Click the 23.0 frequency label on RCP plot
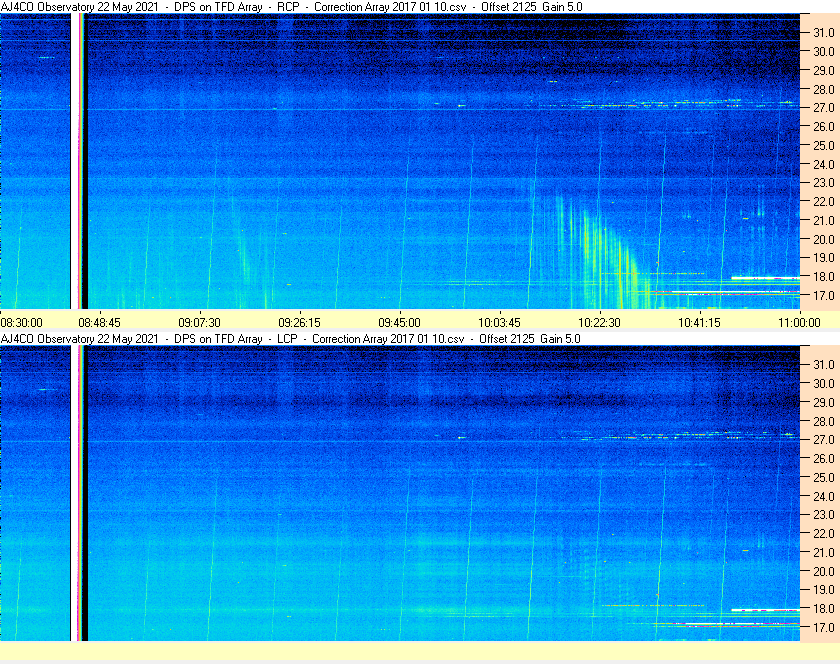 tap(824, 183)
